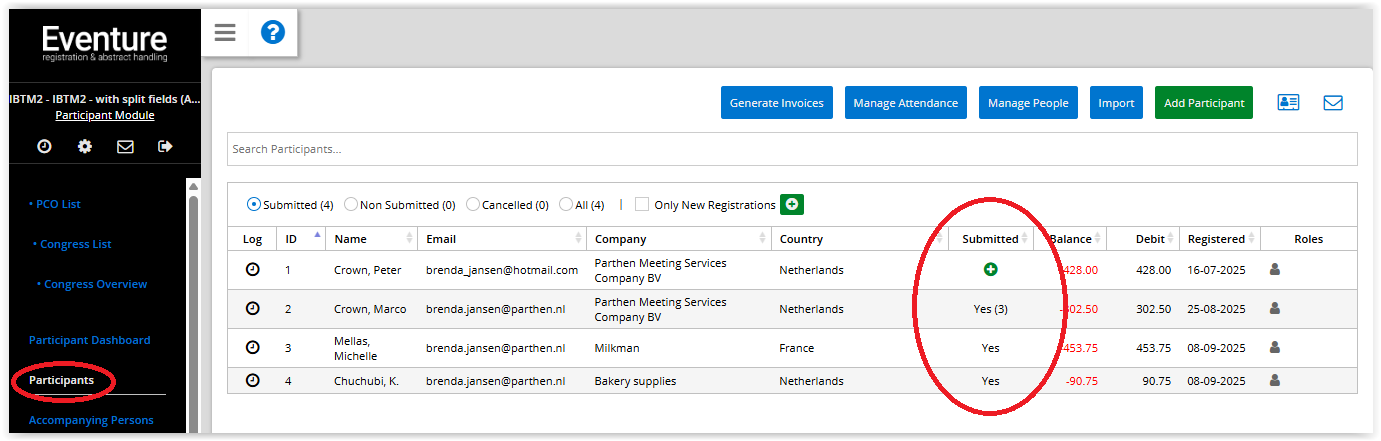
Task: Open log clock icon for Crown, Peter
Action: [253, 269]
